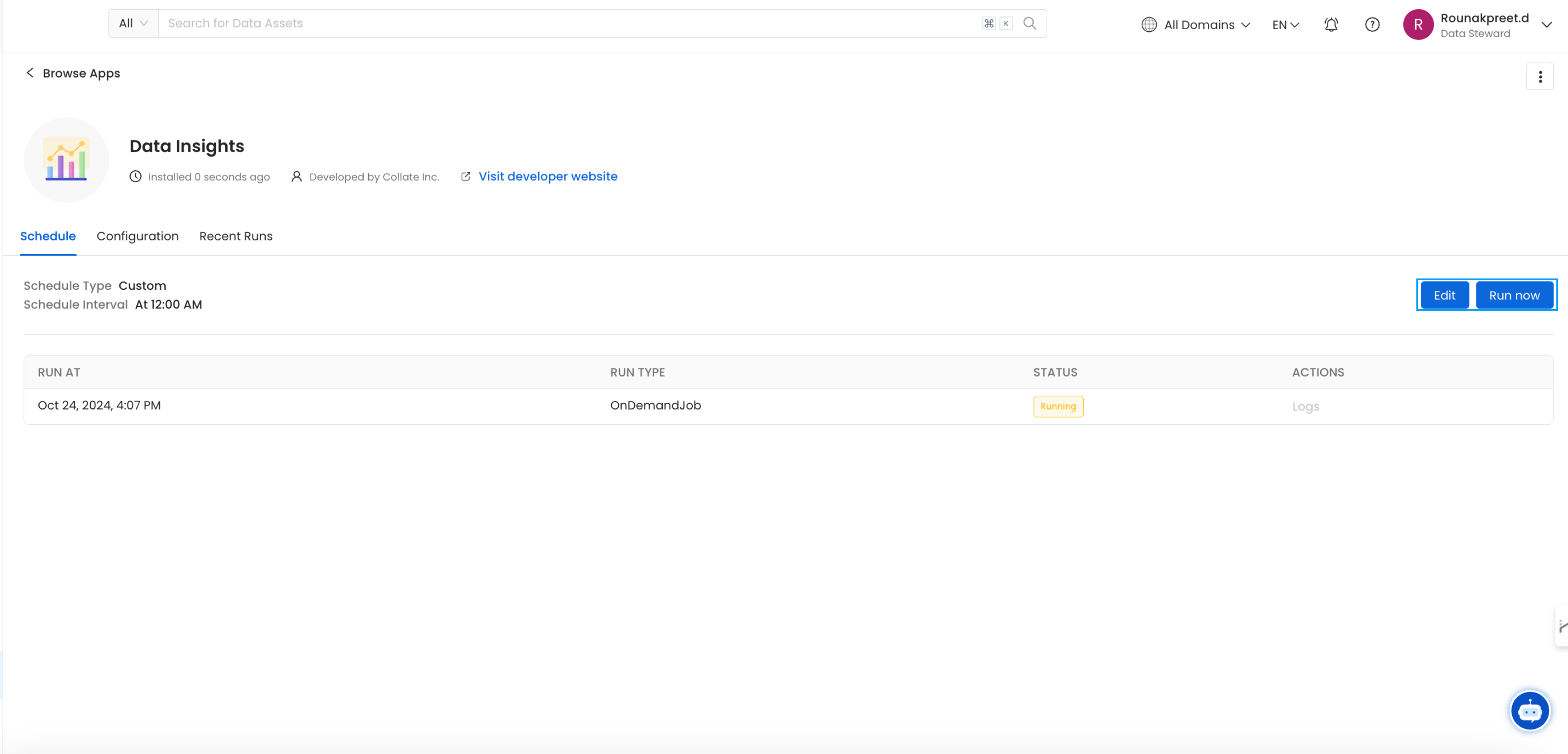The height and width of the screenshot is (754, 1568).
Task: Click the Edit schedule button
Action: [x=1444, y=295]
